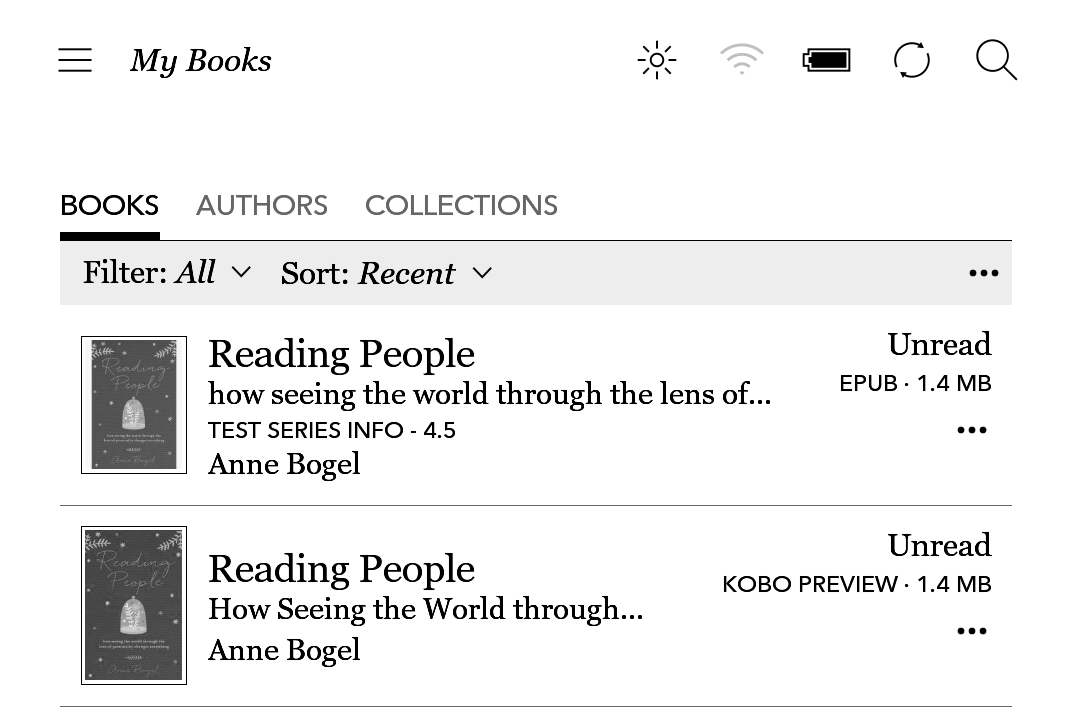Expand the Filter: All dropdown
1072x720 pixels.
click(x=167, y=273)
